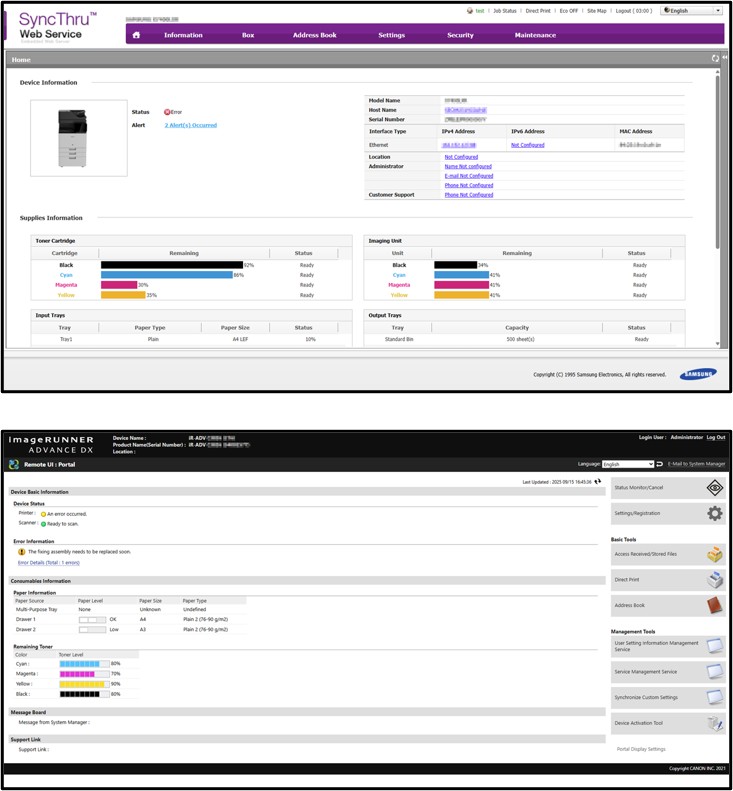Click the Error Details (Total: 1 errors) link
This screenshot has height=791, width=733.
(x=48, y=562)
